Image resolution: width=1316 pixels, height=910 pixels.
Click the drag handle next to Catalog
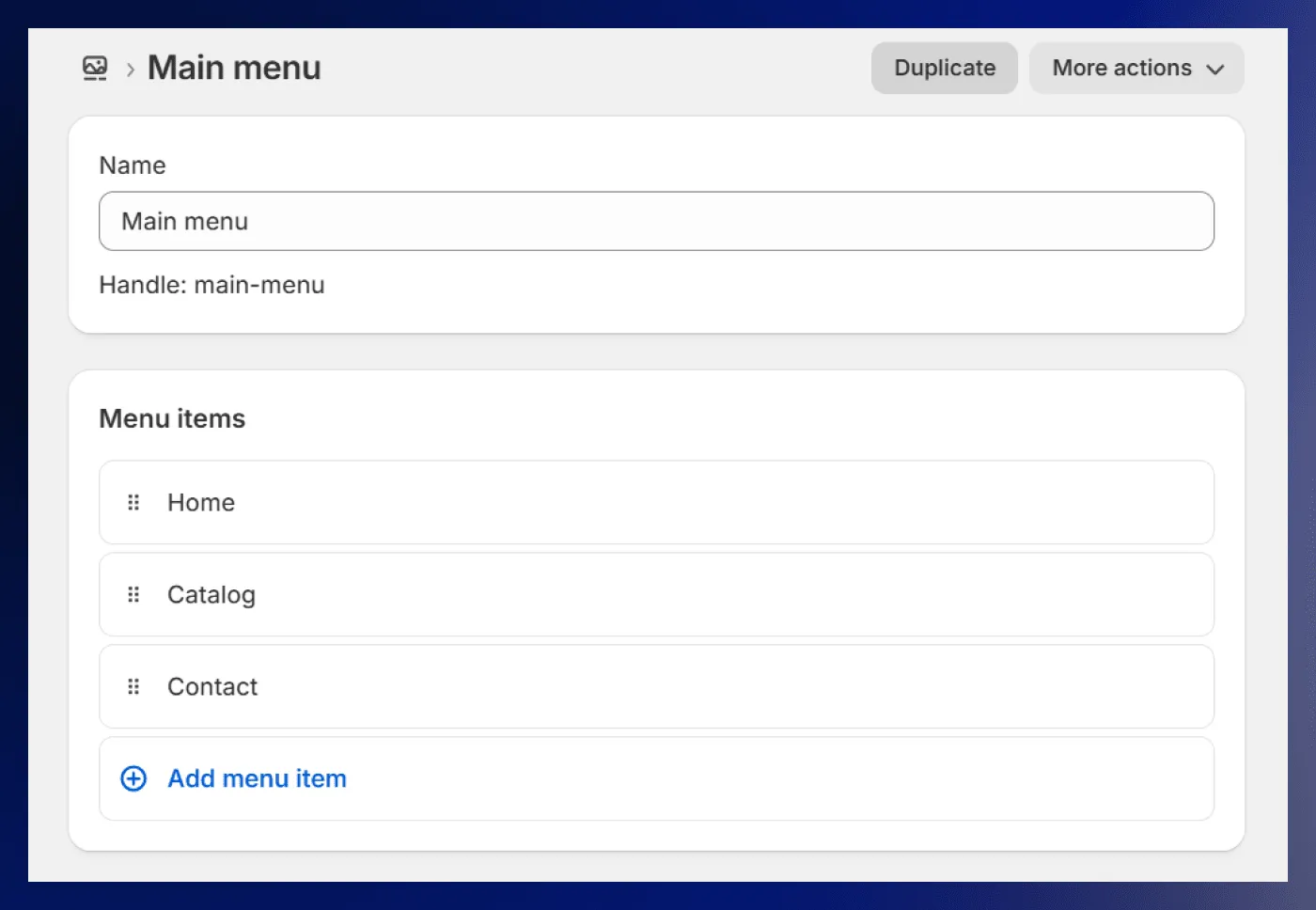pyautogui.click(x=133, y=594)
